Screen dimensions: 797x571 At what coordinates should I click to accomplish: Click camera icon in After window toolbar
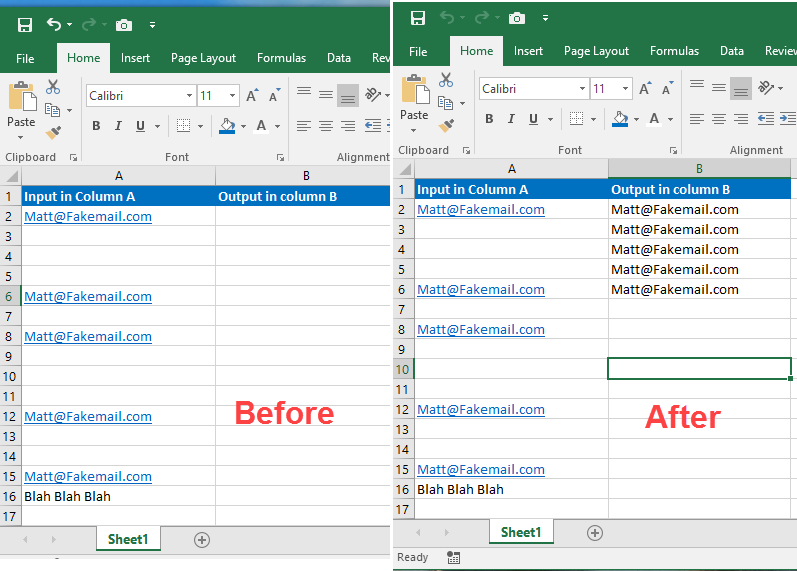click(516, 18)
